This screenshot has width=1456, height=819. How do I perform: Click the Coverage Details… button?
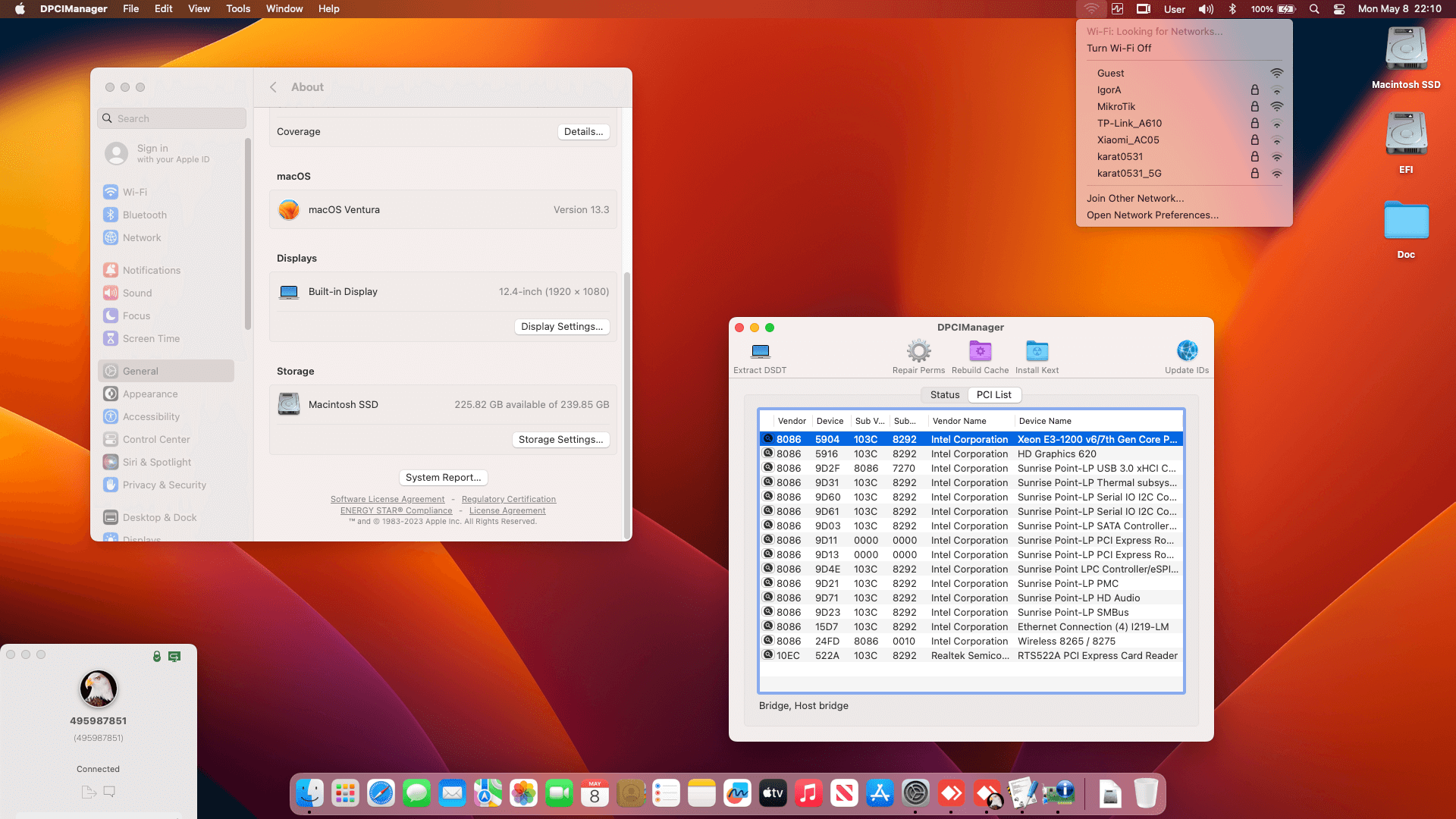coord(583,132)
